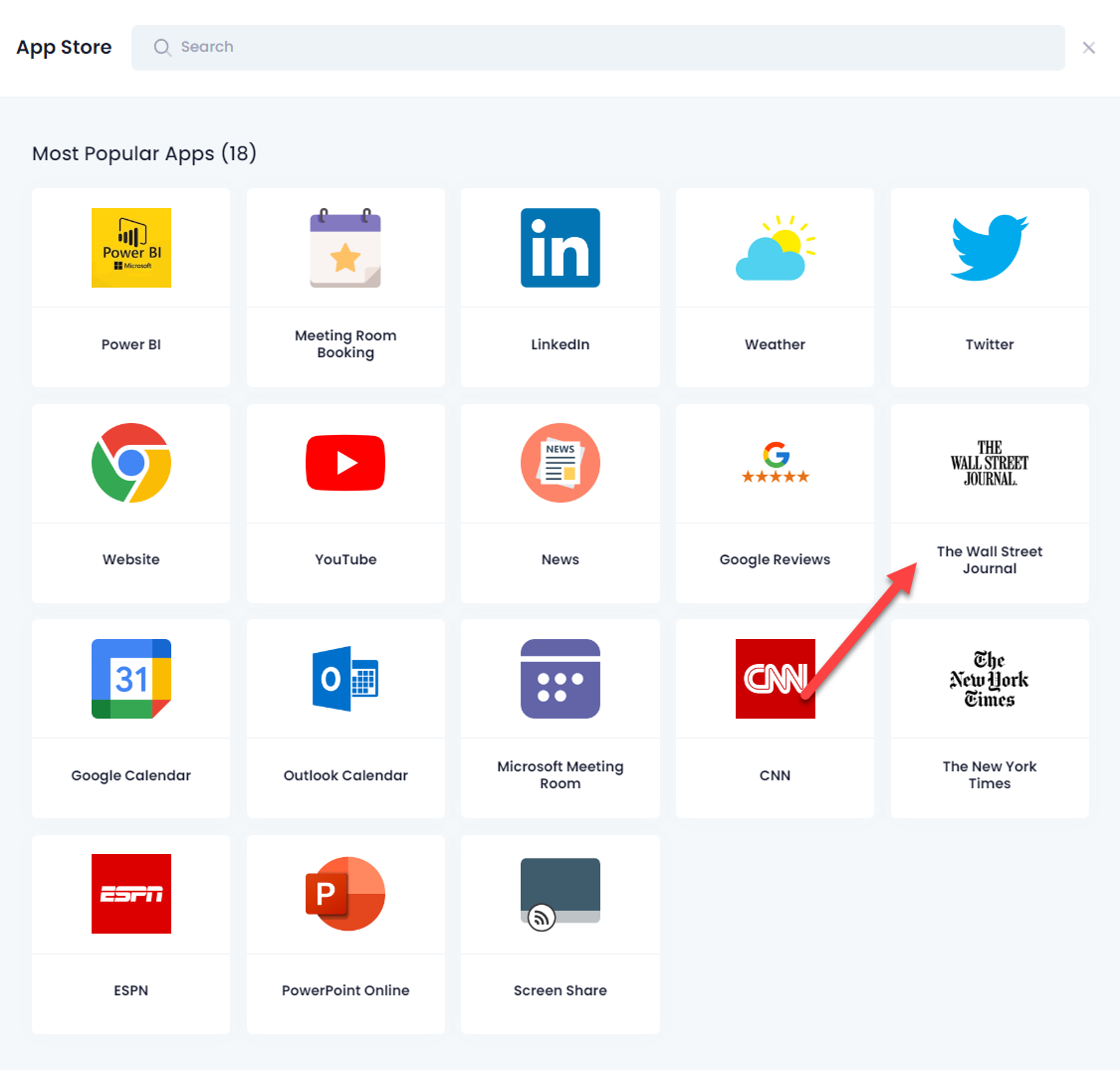Open the Twitter bird icon

[x=990, y=248]
